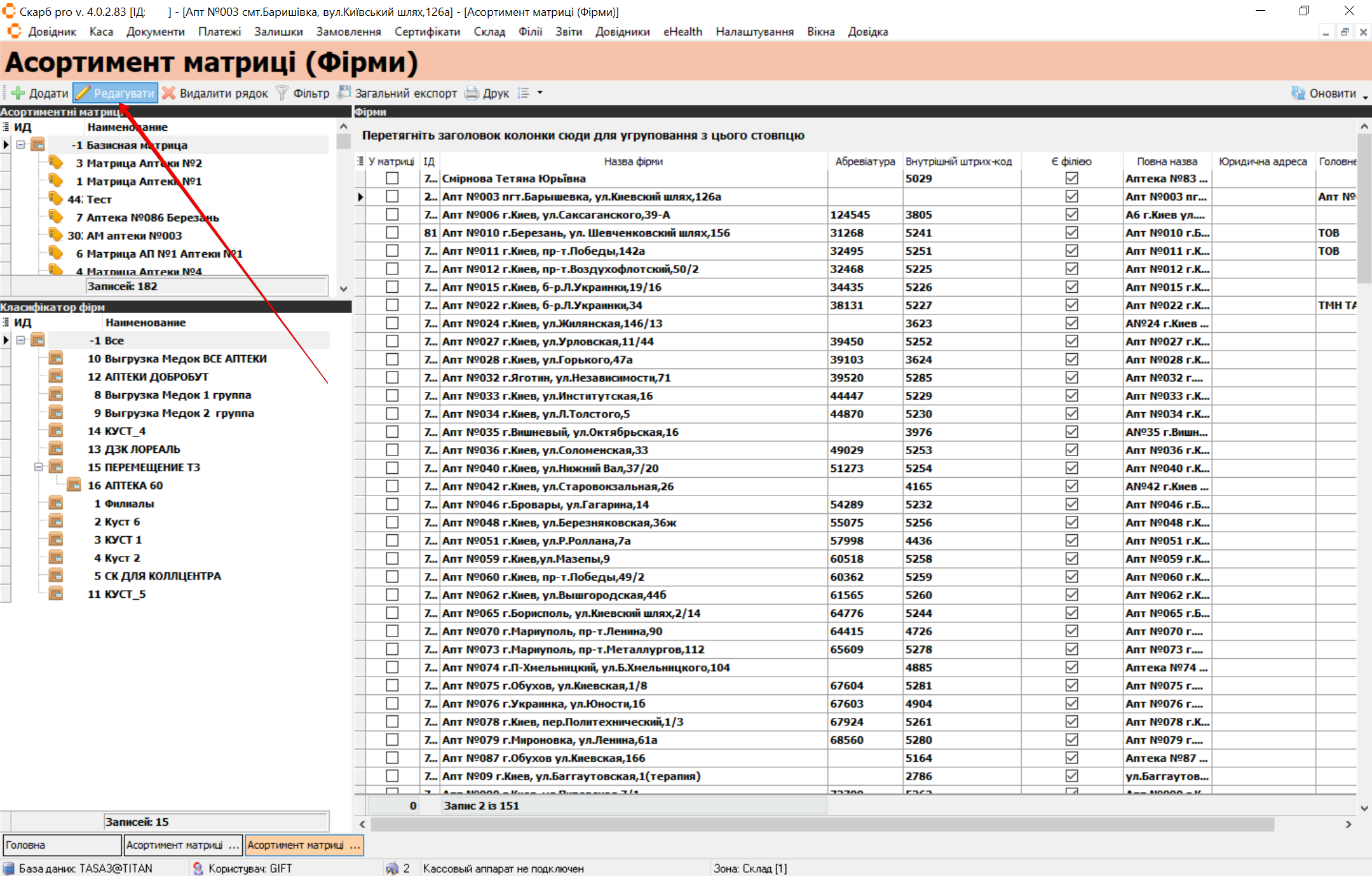Click the Загальний експорт icon

[344, 93]
